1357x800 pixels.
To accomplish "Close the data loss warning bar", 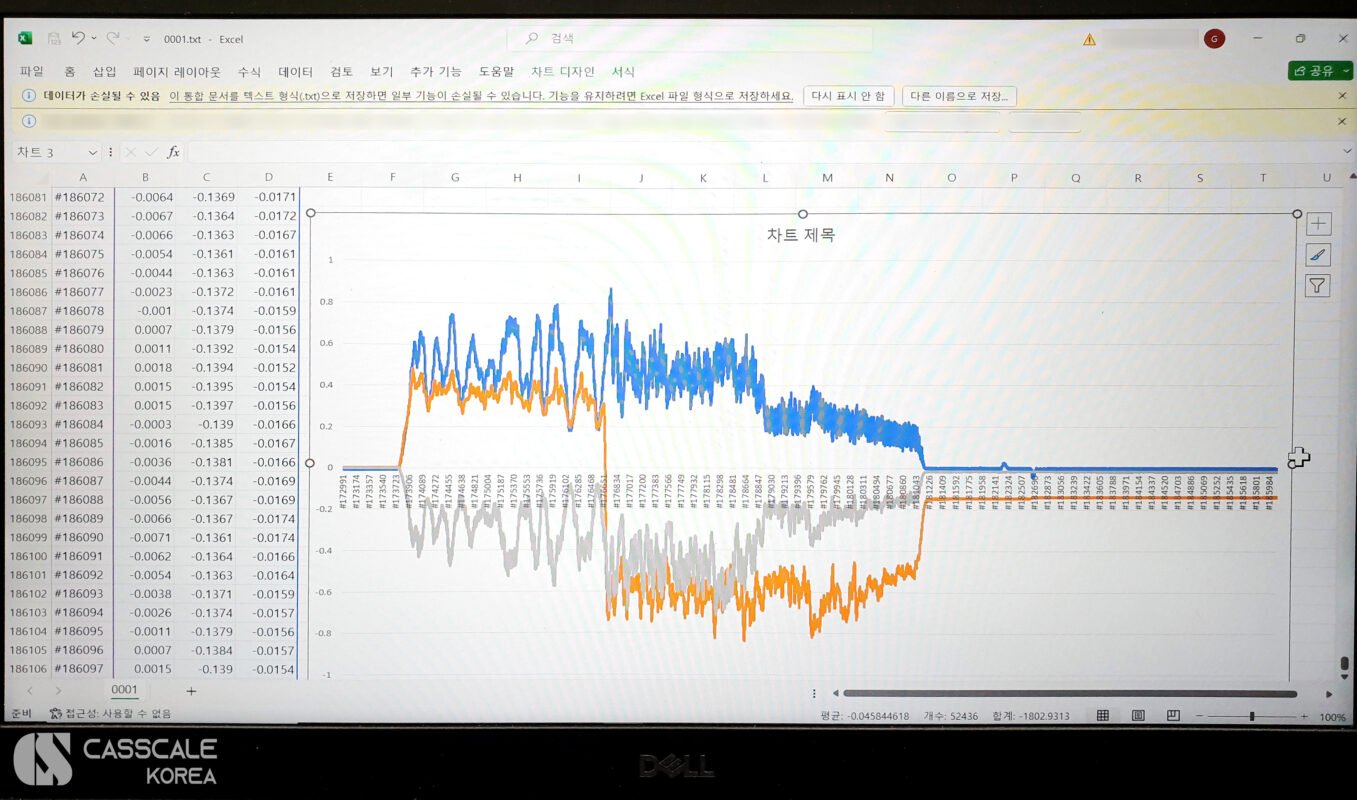I will pyautogui.click(x=1342, y=96).
